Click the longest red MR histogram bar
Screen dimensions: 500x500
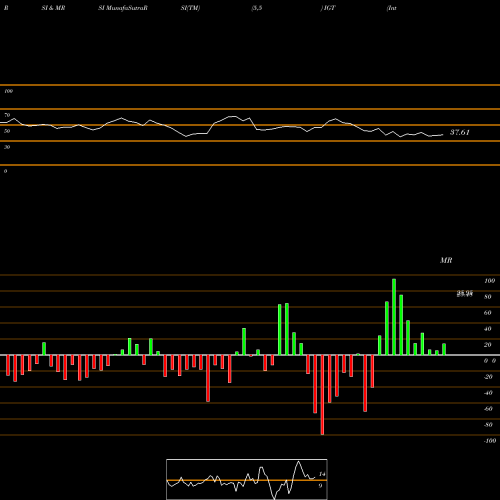322,395
